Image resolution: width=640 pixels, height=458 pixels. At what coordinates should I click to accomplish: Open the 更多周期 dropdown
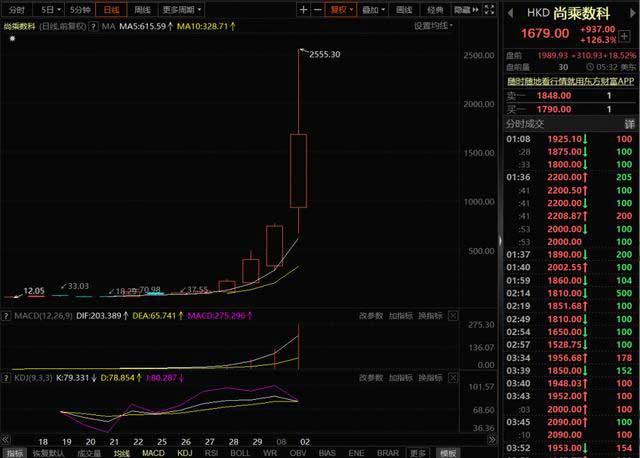[182, 10]
